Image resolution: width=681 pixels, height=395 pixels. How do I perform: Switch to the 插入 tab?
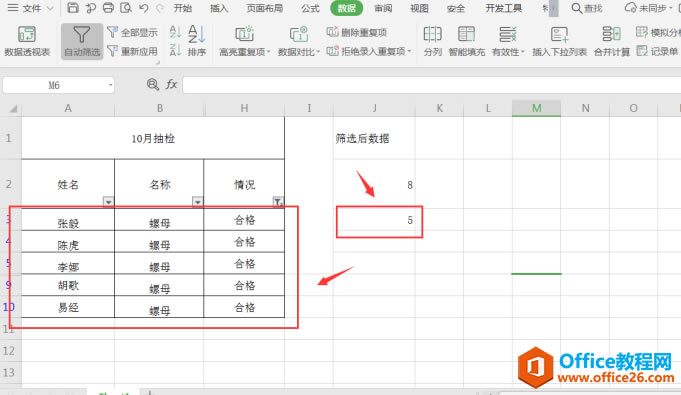point(219,8)
